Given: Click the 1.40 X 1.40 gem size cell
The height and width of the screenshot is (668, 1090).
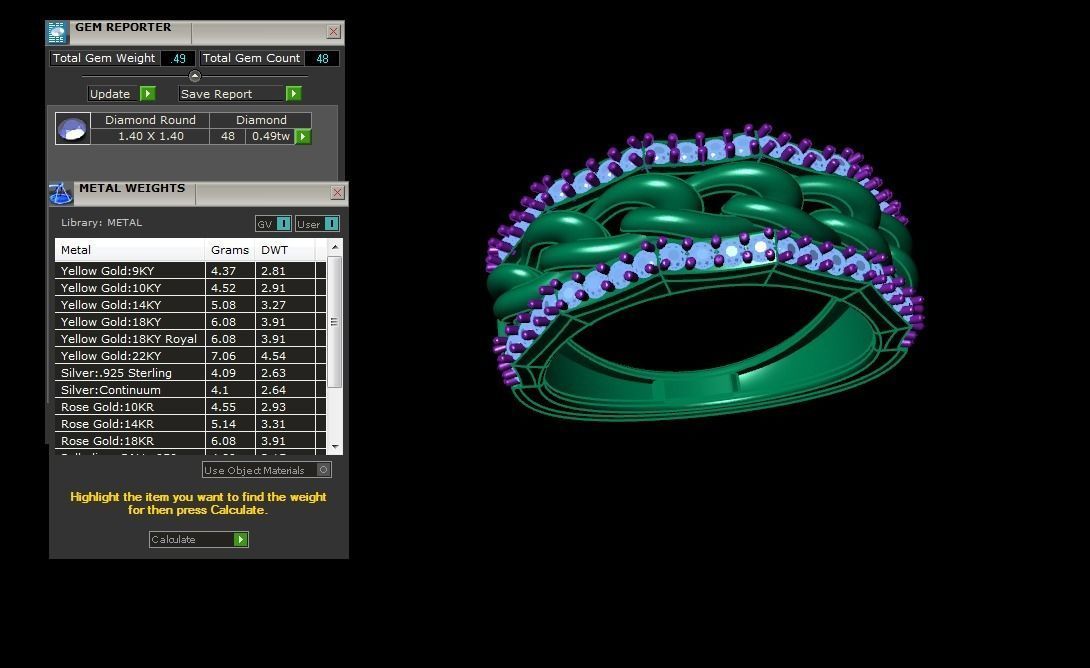Looking at the screenshot, I should (x=150, y=136).
